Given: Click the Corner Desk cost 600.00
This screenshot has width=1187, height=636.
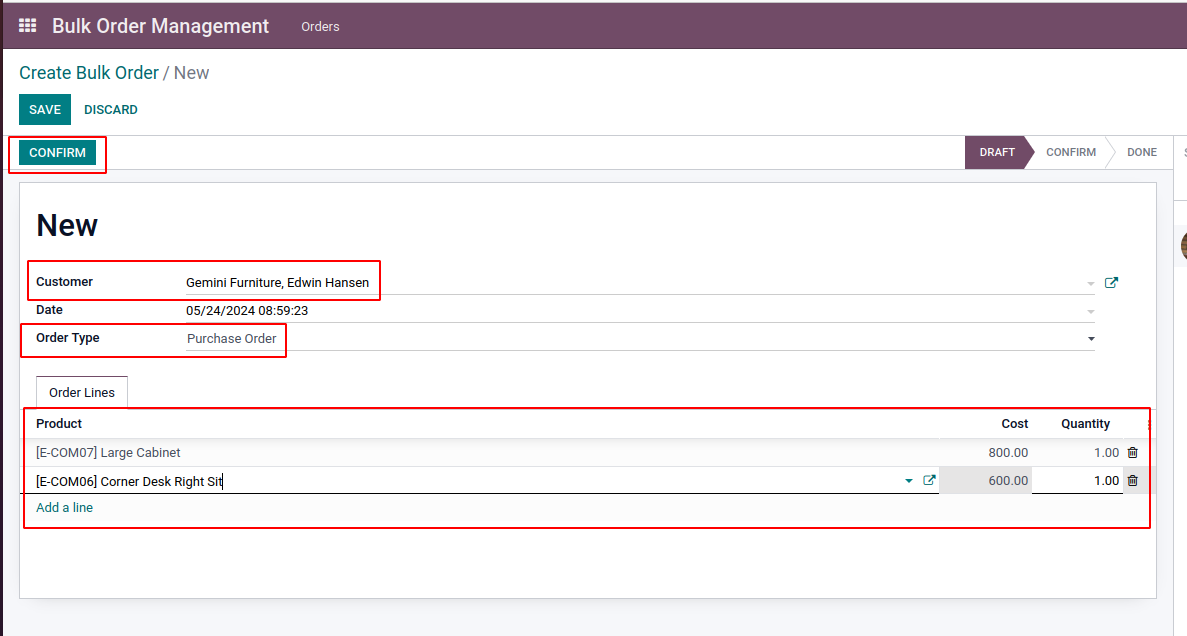Looking at the screenshot, I should (985, 481).
